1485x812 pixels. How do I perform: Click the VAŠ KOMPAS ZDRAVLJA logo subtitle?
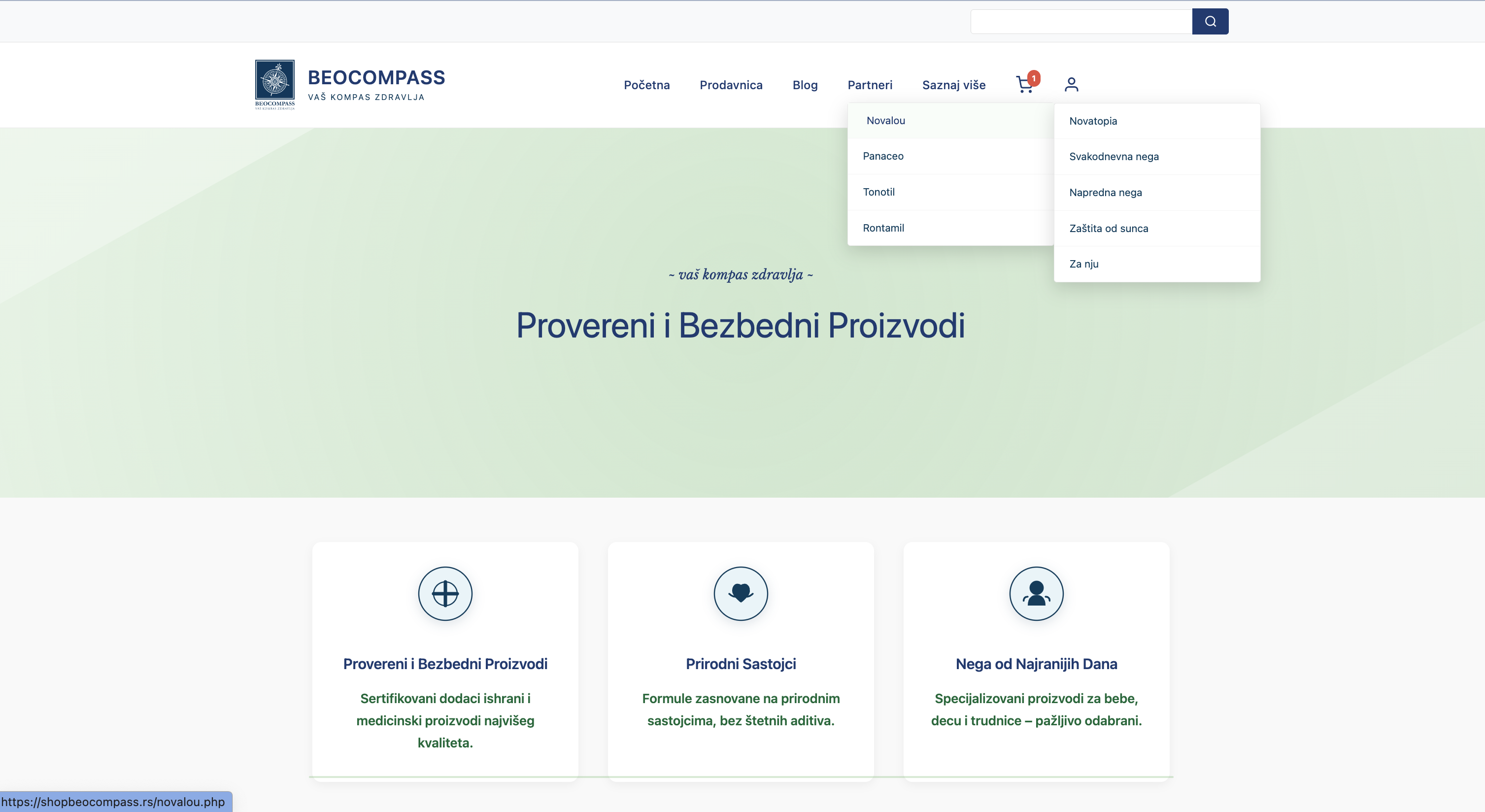tap(366, 98)
